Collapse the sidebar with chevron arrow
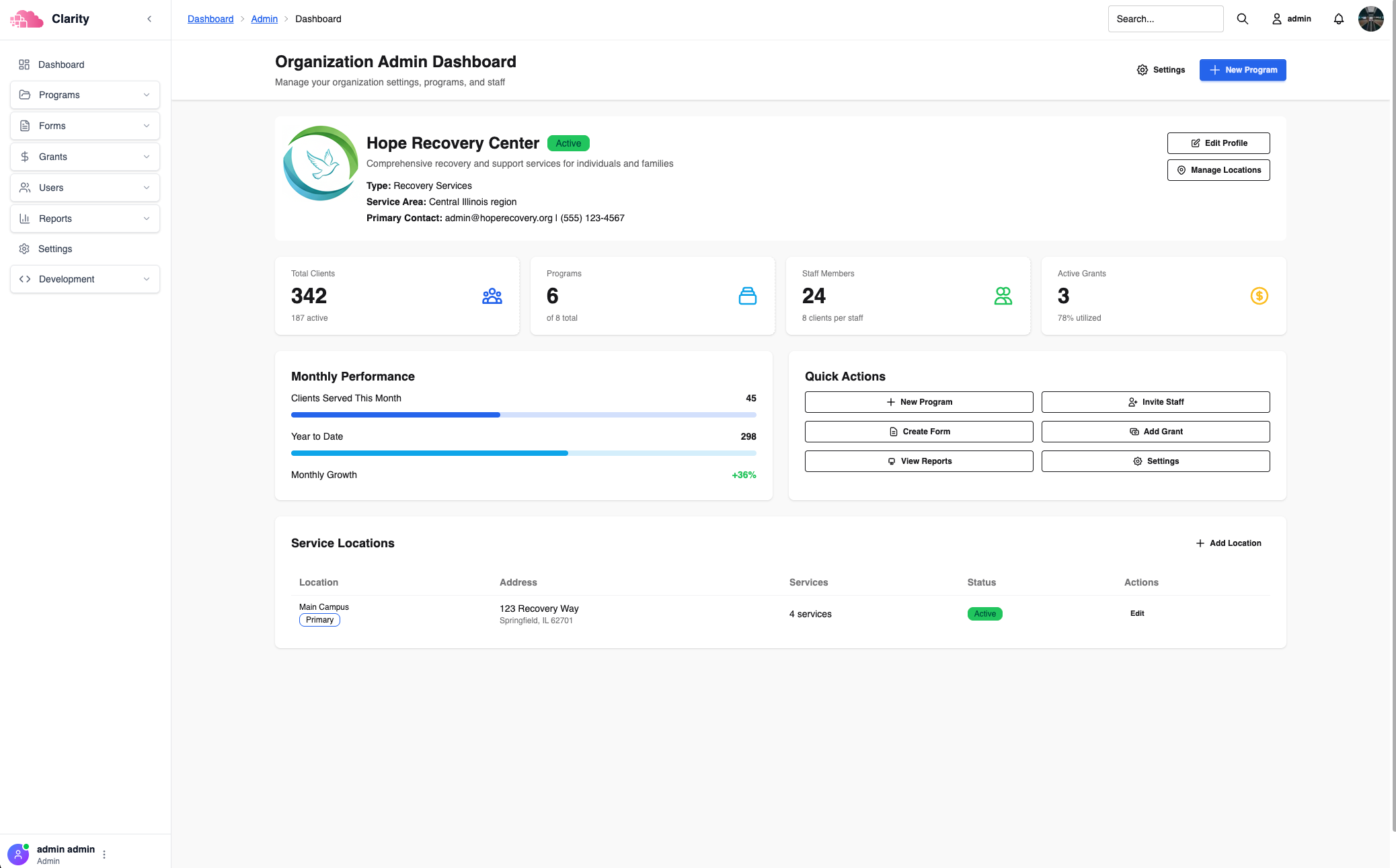The height and width of the screenshot is (868, 1396). pos(149,19)
